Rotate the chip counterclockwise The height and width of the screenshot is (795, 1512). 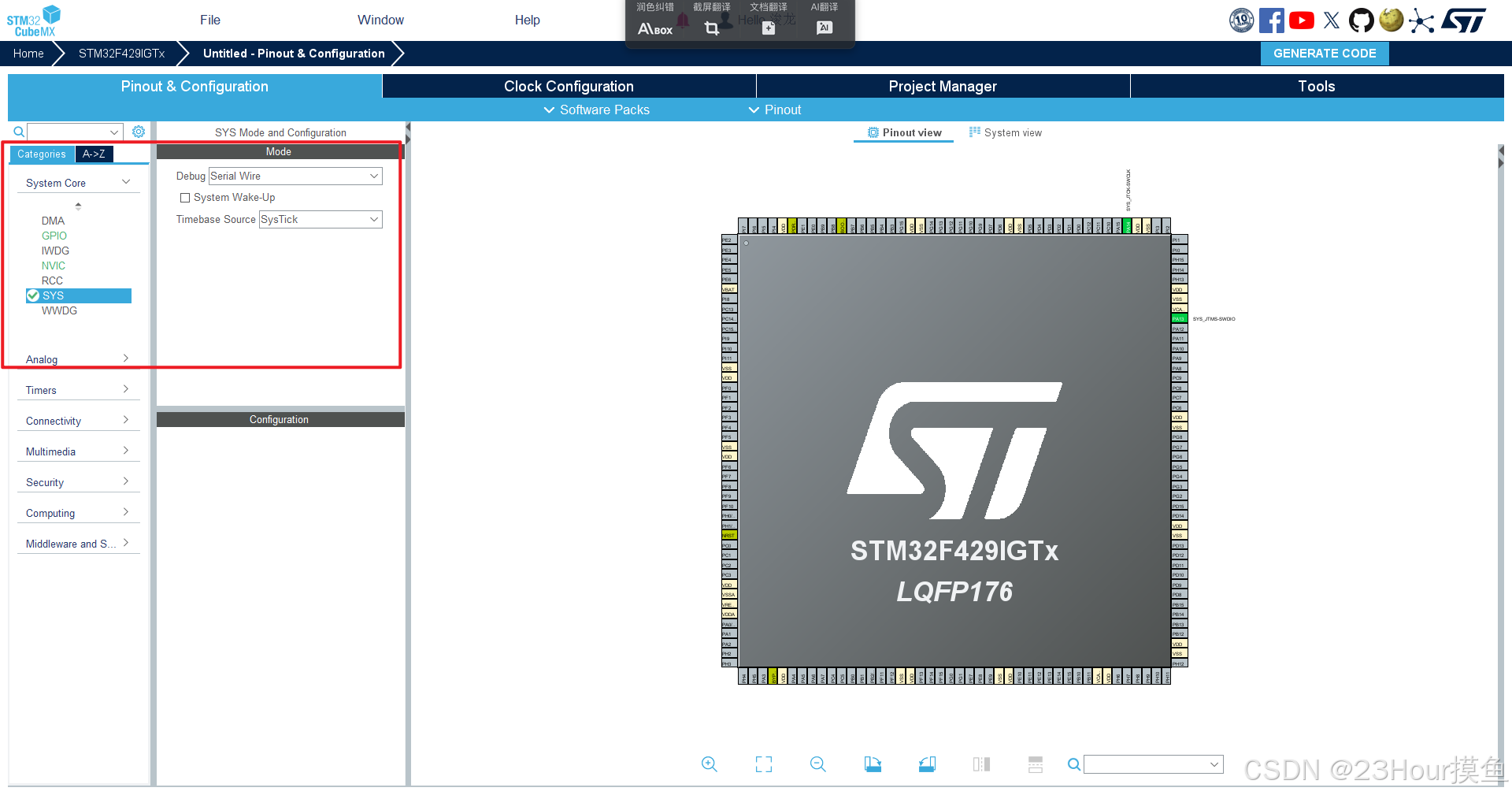pos(927,764)
